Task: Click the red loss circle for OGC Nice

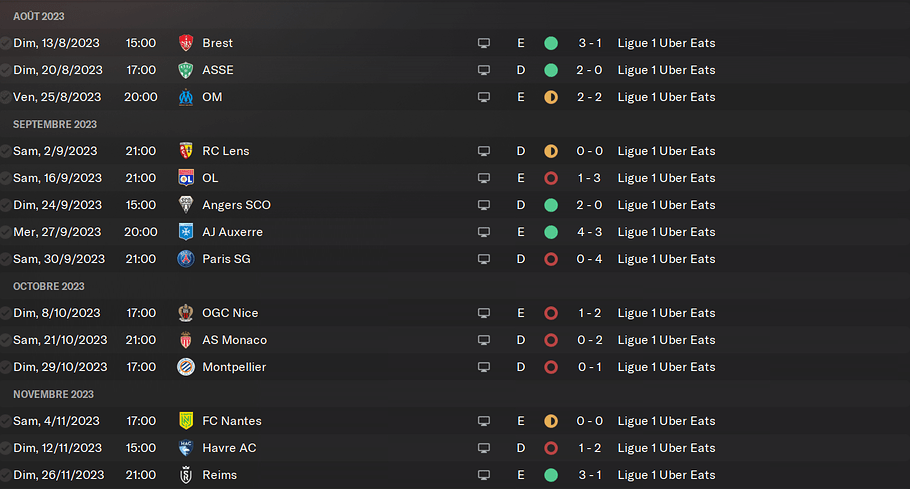Action: pyautogui.click(x=551, y=313)
